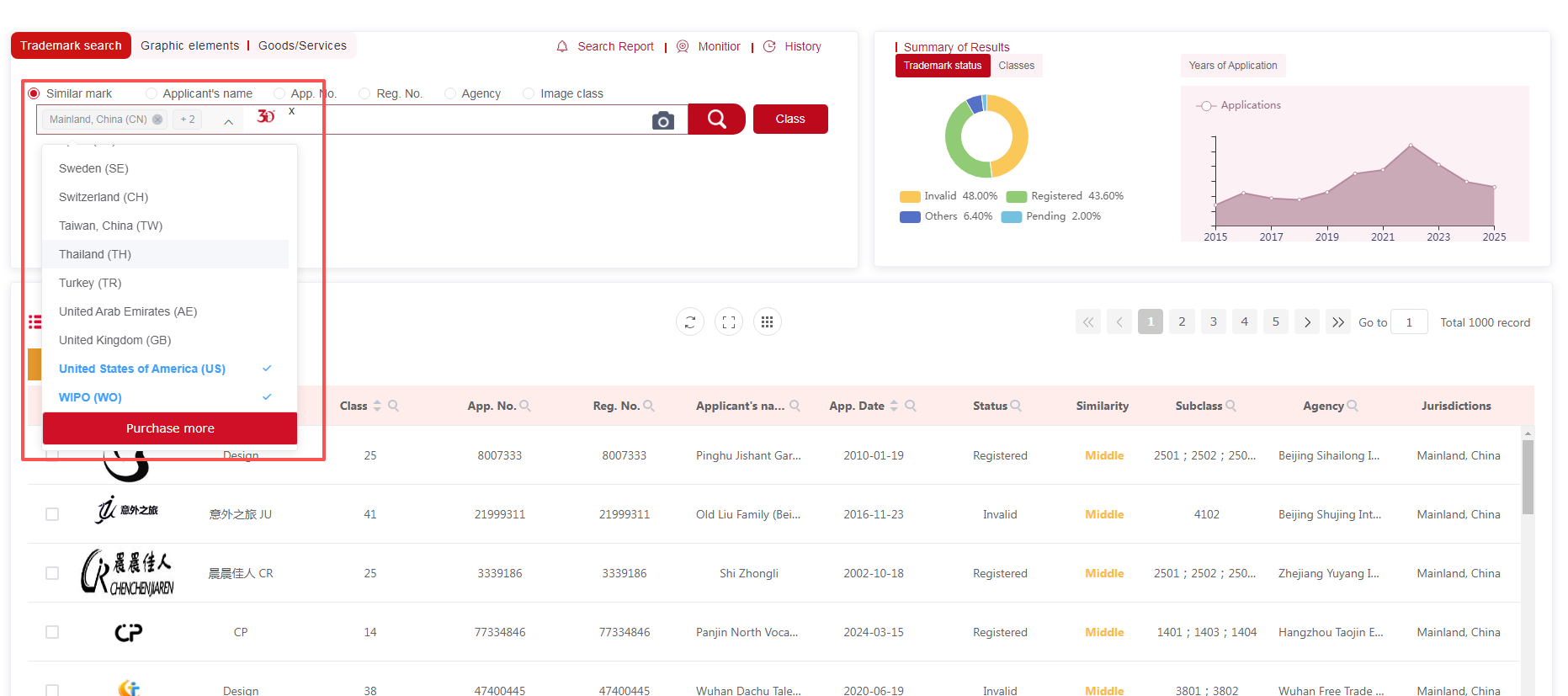Remove the Mainland, China (CN) tag

[157, 120]
